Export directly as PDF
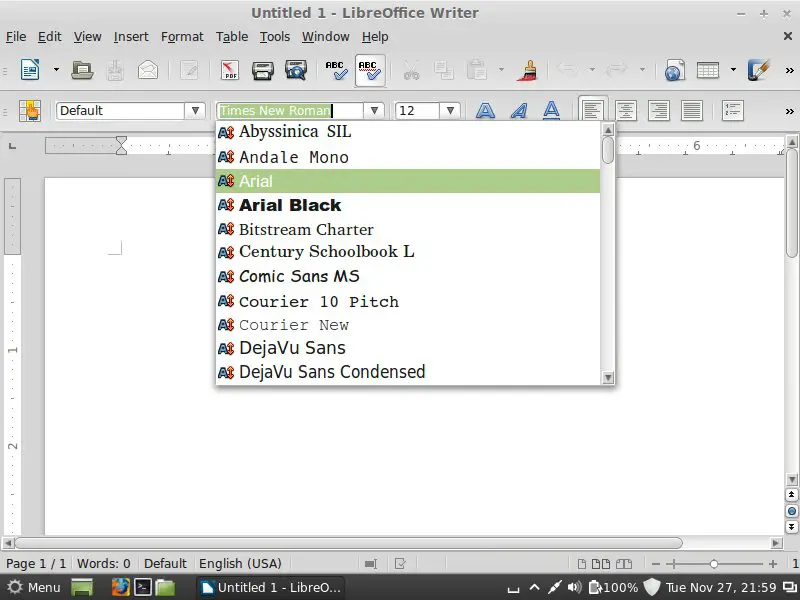 [230, 69]
